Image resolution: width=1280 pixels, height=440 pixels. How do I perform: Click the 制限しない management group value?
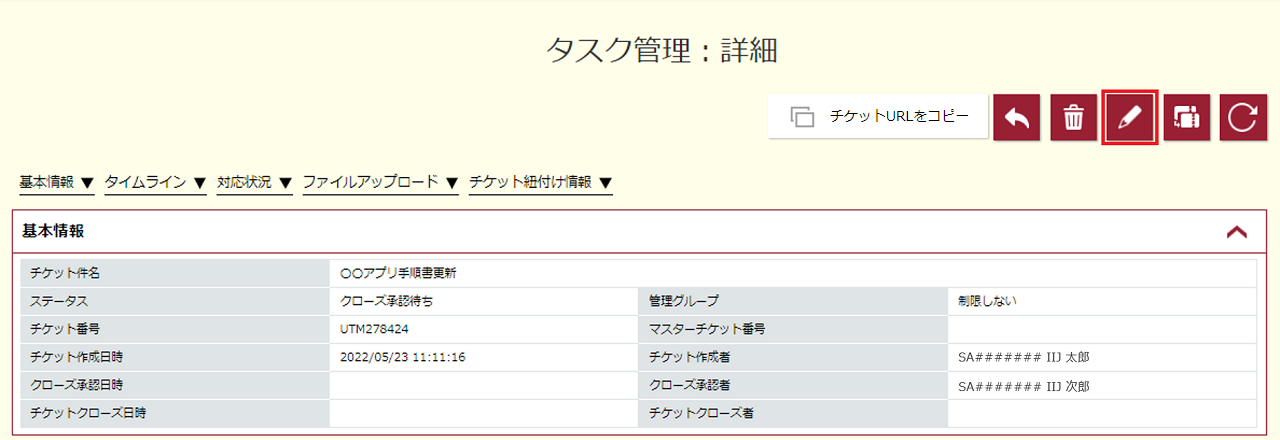click(x=987, y=300)
